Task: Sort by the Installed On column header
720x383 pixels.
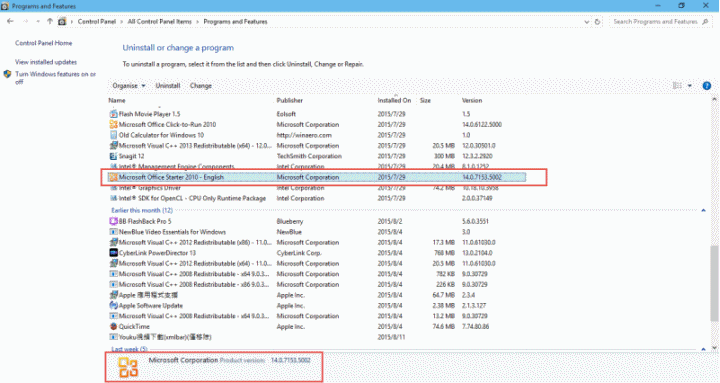Action: tap(394, 101)
